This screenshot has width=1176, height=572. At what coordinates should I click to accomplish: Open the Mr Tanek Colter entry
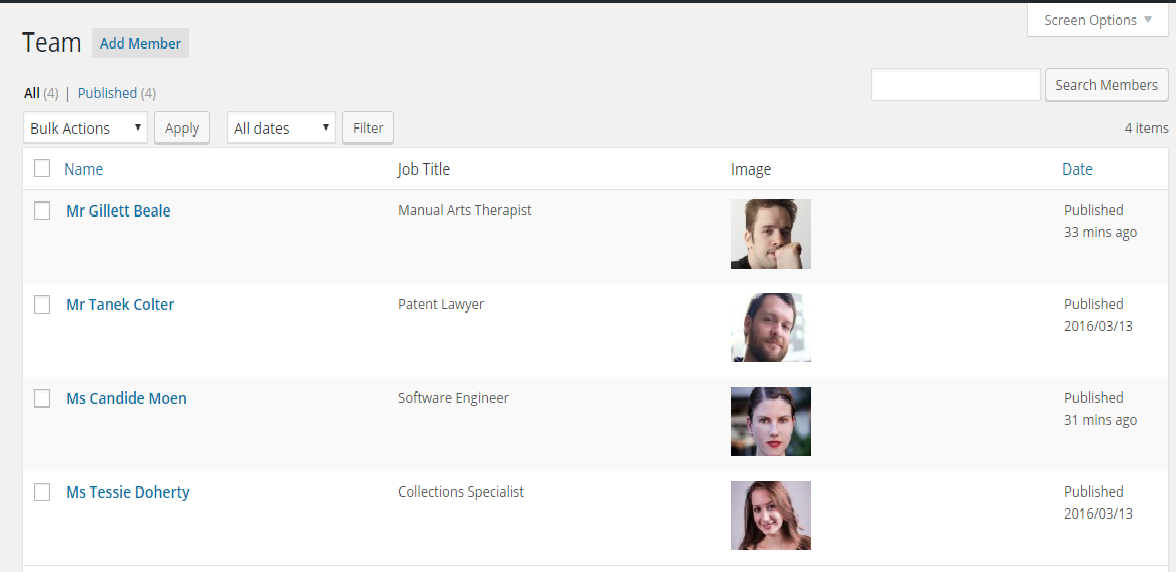[120, 305]
